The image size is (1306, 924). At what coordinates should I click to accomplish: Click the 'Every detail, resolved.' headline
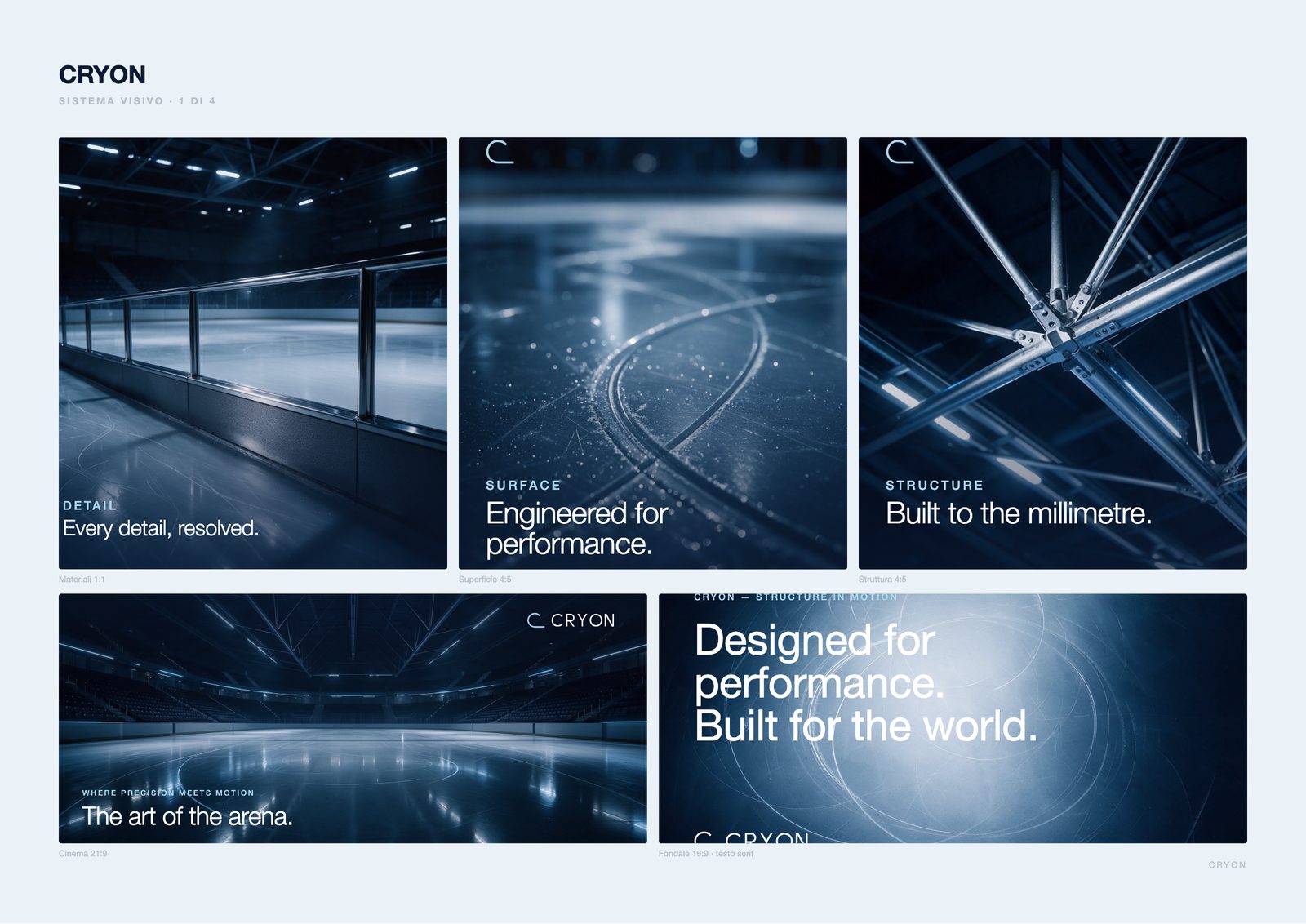click(161, 528)
